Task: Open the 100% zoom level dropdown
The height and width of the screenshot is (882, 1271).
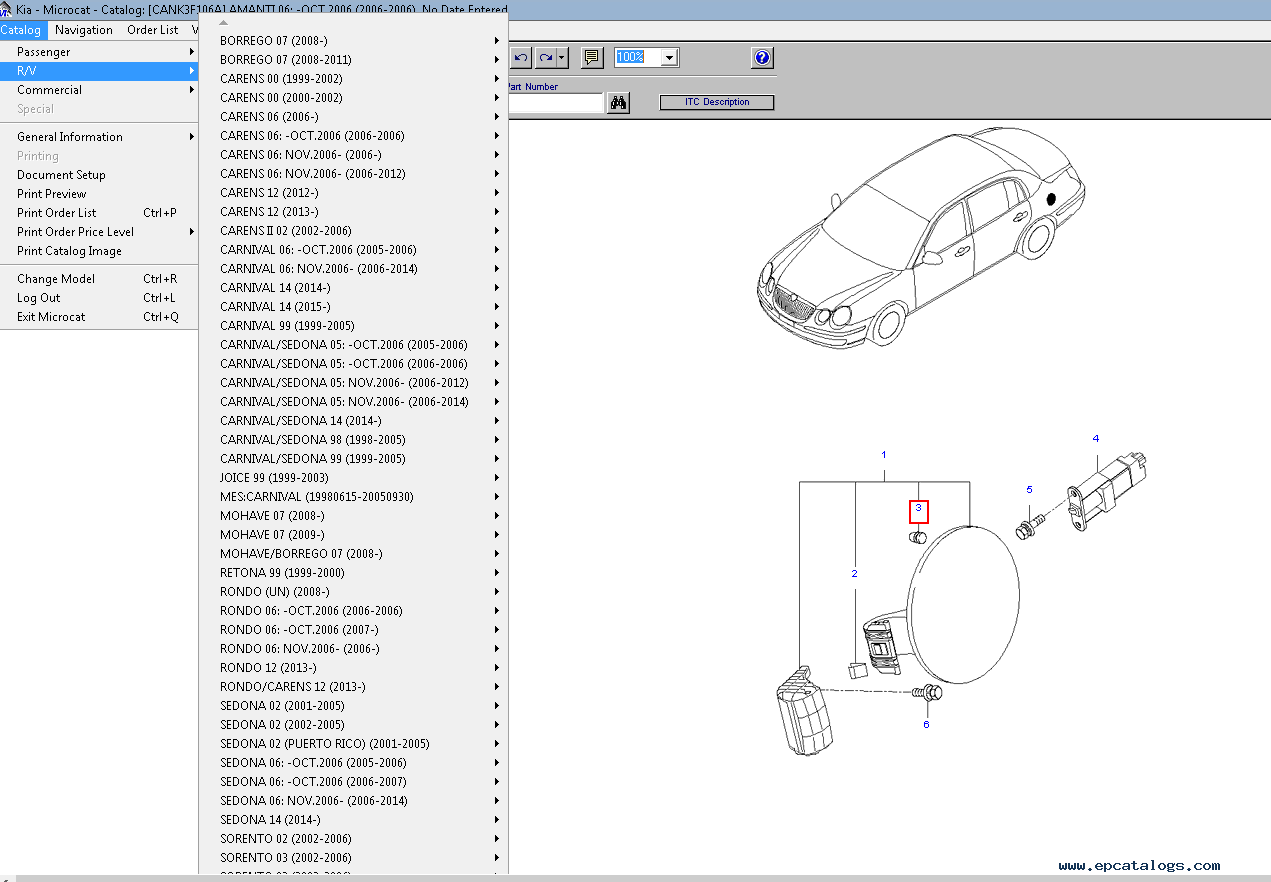Action: (668, 57)
